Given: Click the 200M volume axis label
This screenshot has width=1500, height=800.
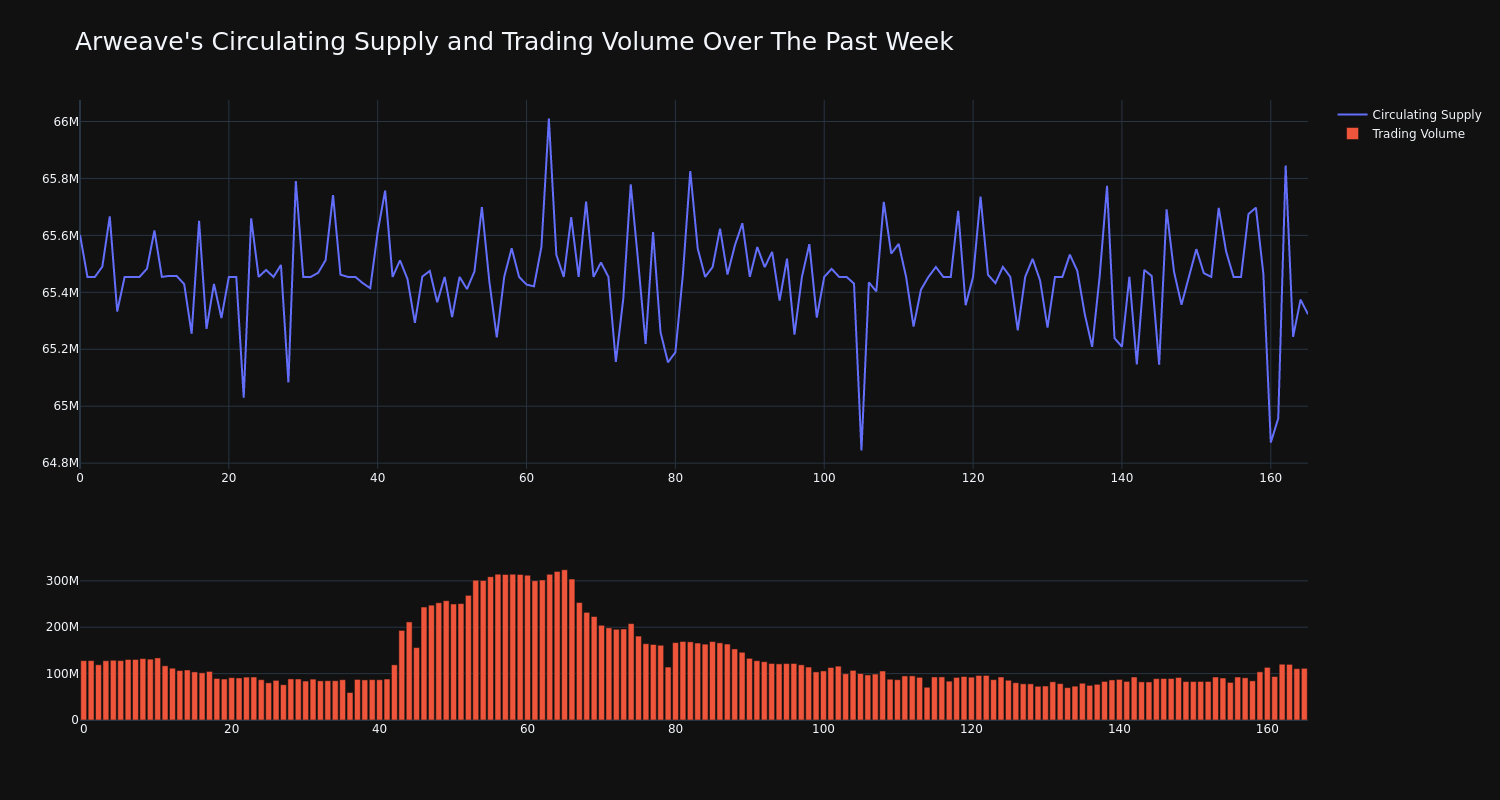Looking at the screenshot, I should (x=62, y=627).
